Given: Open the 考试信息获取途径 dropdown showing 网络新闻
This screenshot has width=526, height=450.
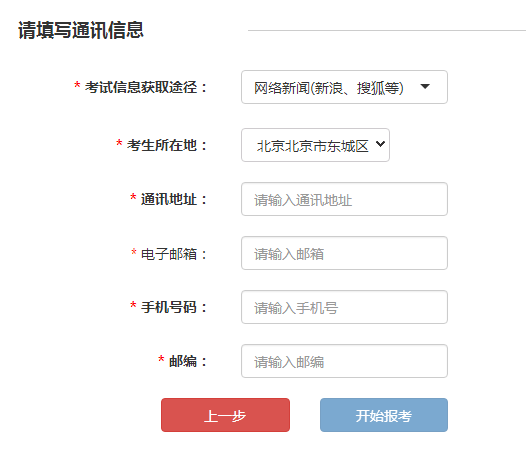Looking at the screenshot, I should click(344, 87).
